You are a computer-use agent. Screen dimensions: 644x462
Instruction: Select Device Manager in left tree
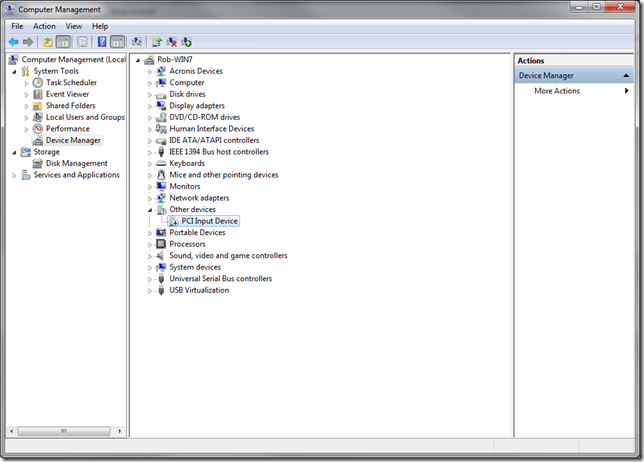(x=73, y=140)
